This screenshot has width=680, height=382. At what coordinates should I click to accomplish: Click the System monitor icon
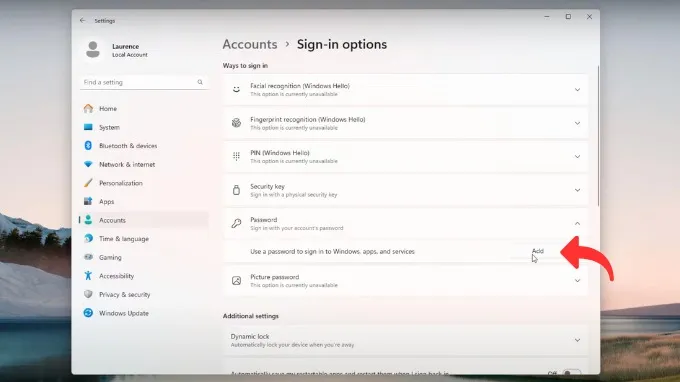click(88, 127)
